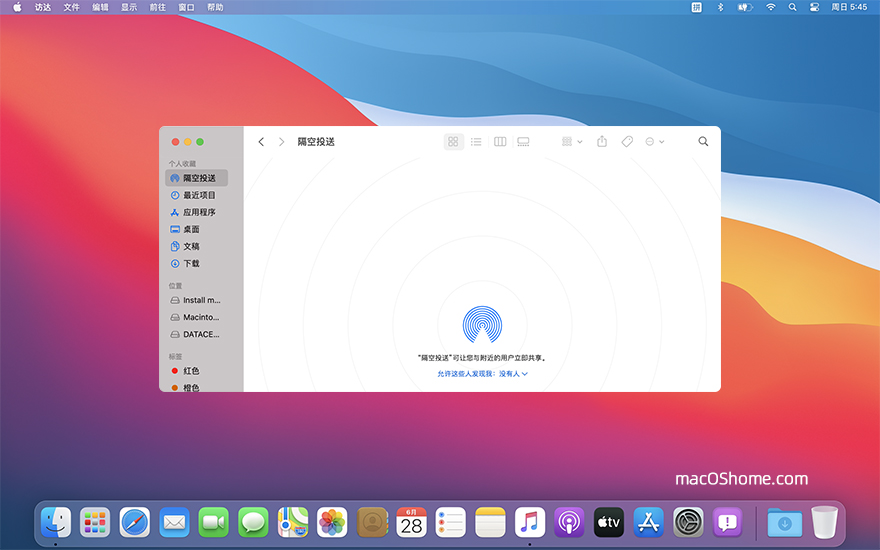Select the Install m... volume in sidebar
The image size is (880, 550).
196,300
